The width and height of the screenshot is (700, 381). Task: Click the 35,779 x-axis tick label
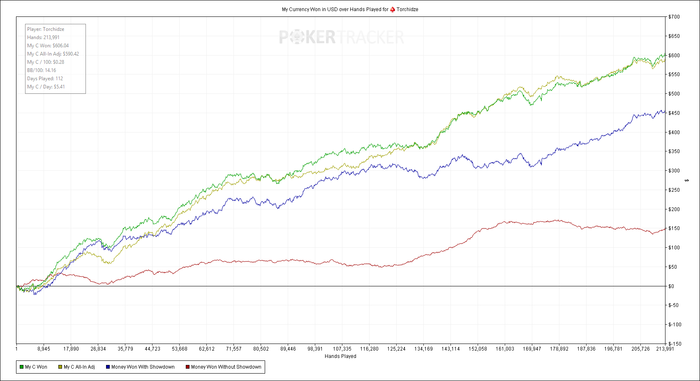coord(125,349)
